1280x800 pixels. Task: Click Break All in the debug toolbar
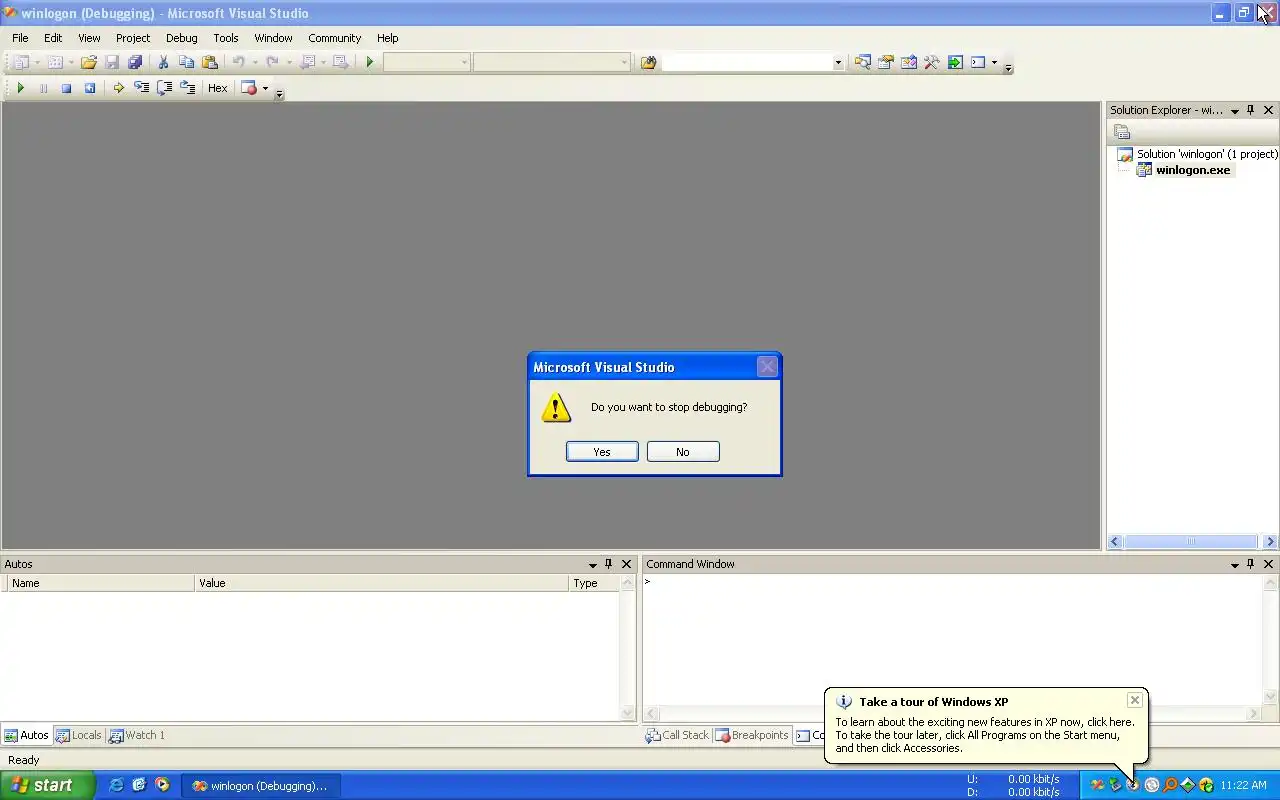(43, 88)
